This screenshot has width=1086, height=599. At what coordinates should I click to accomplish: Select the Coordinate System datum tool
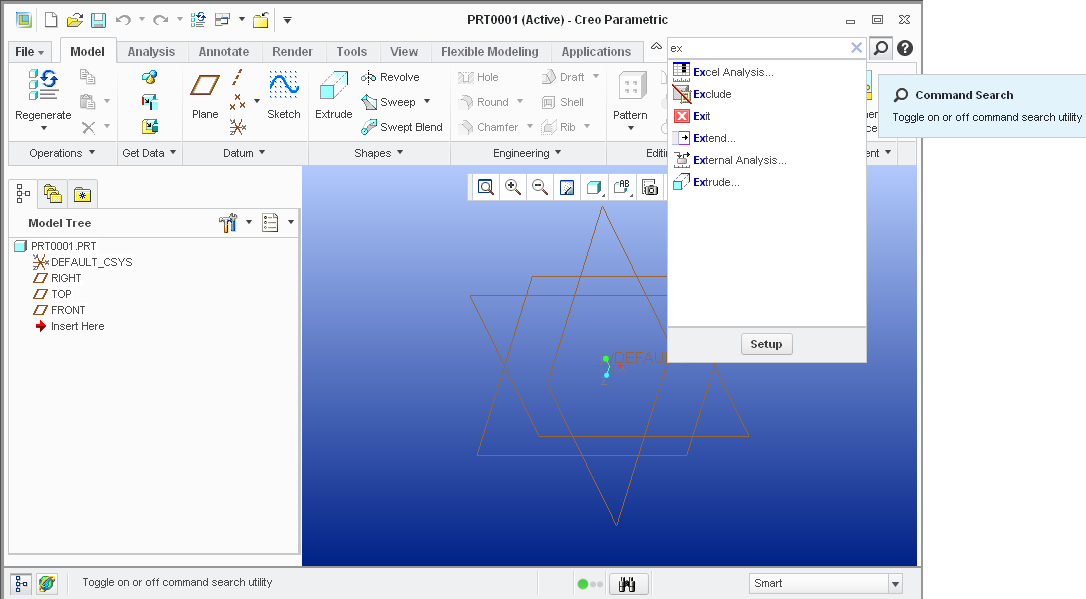coord(238,127)
